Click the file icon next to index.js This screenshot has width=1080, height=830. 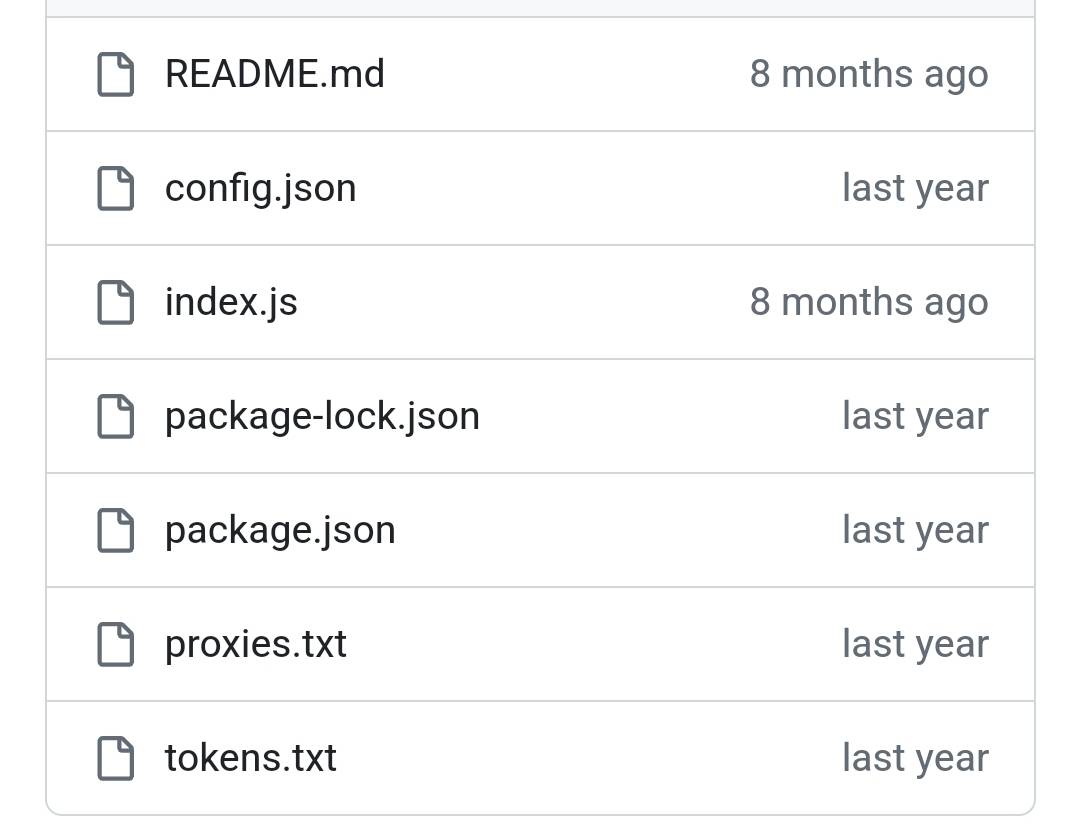coord(115,303)
